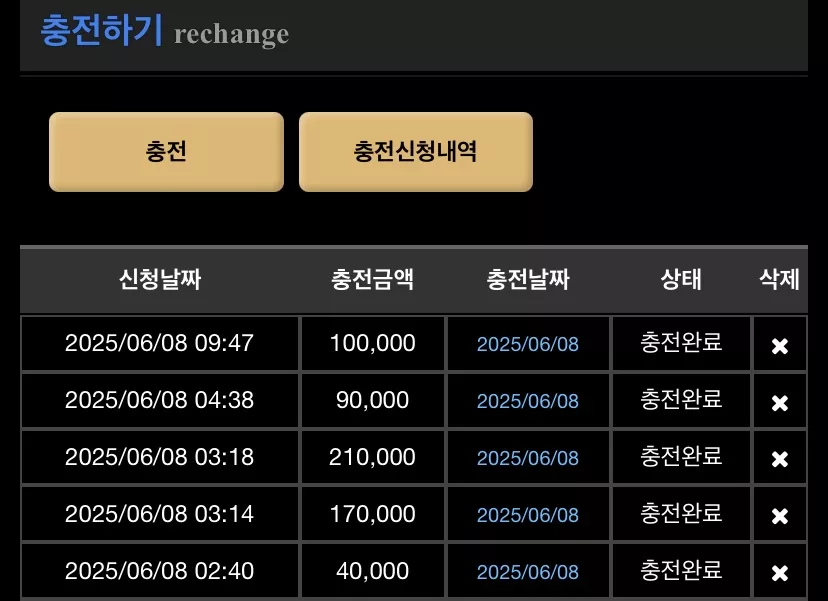Click the 충전날짜 column header
The image size is (828, 601).
528,279
